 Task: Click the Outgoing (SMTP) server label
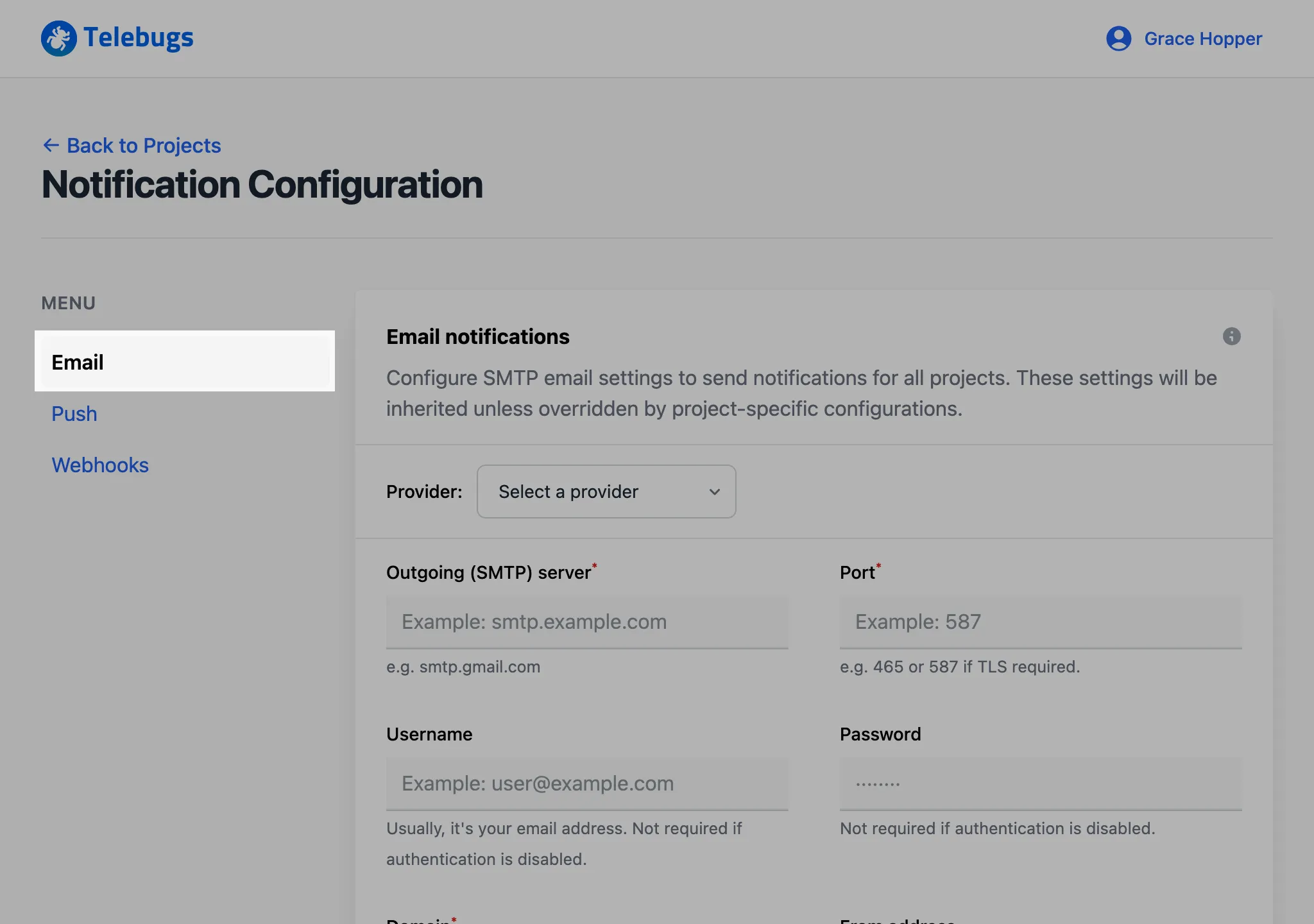pyautogui.click(x=489, y=572)
